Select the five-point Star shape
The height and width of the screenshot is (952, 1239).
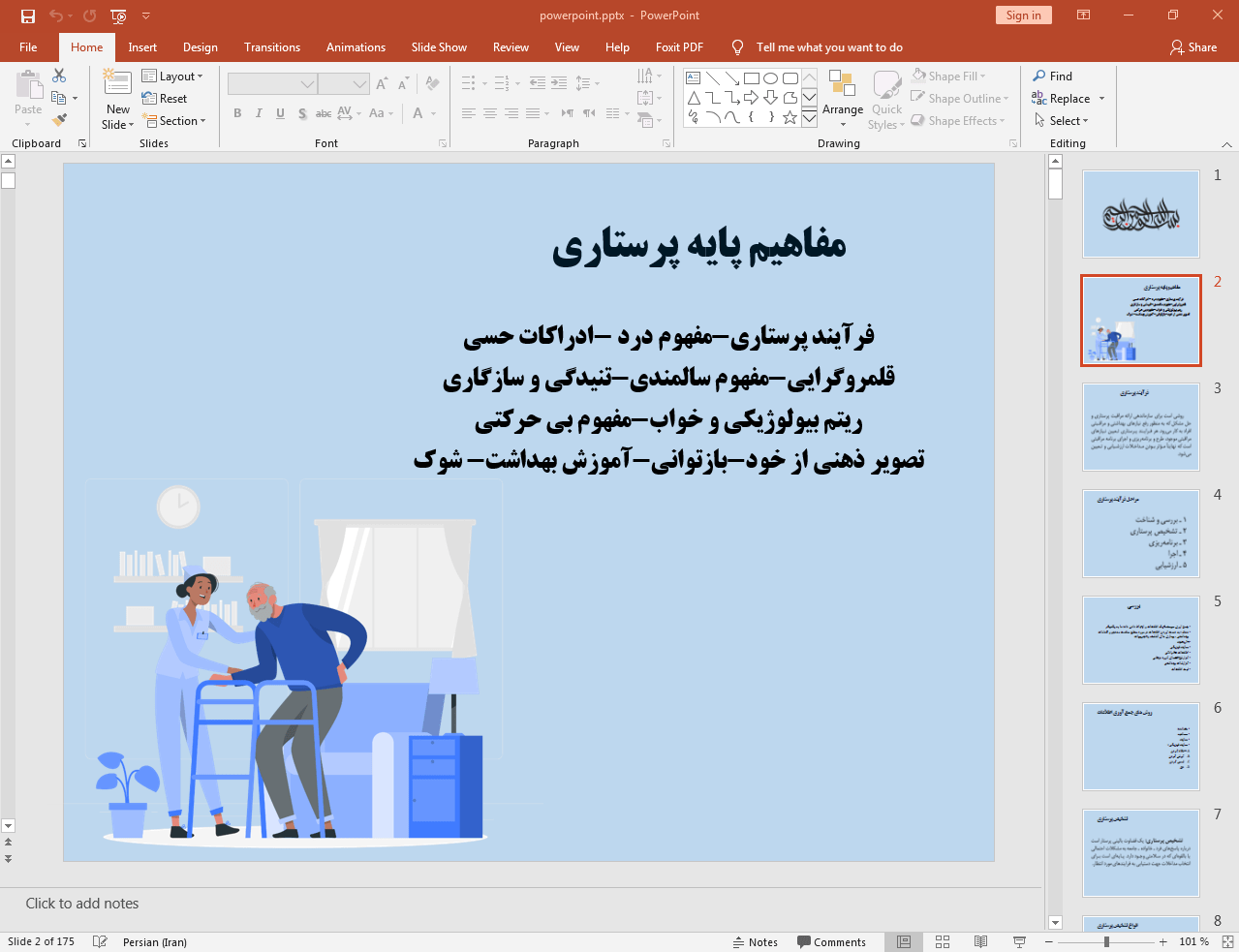[790, 117]
